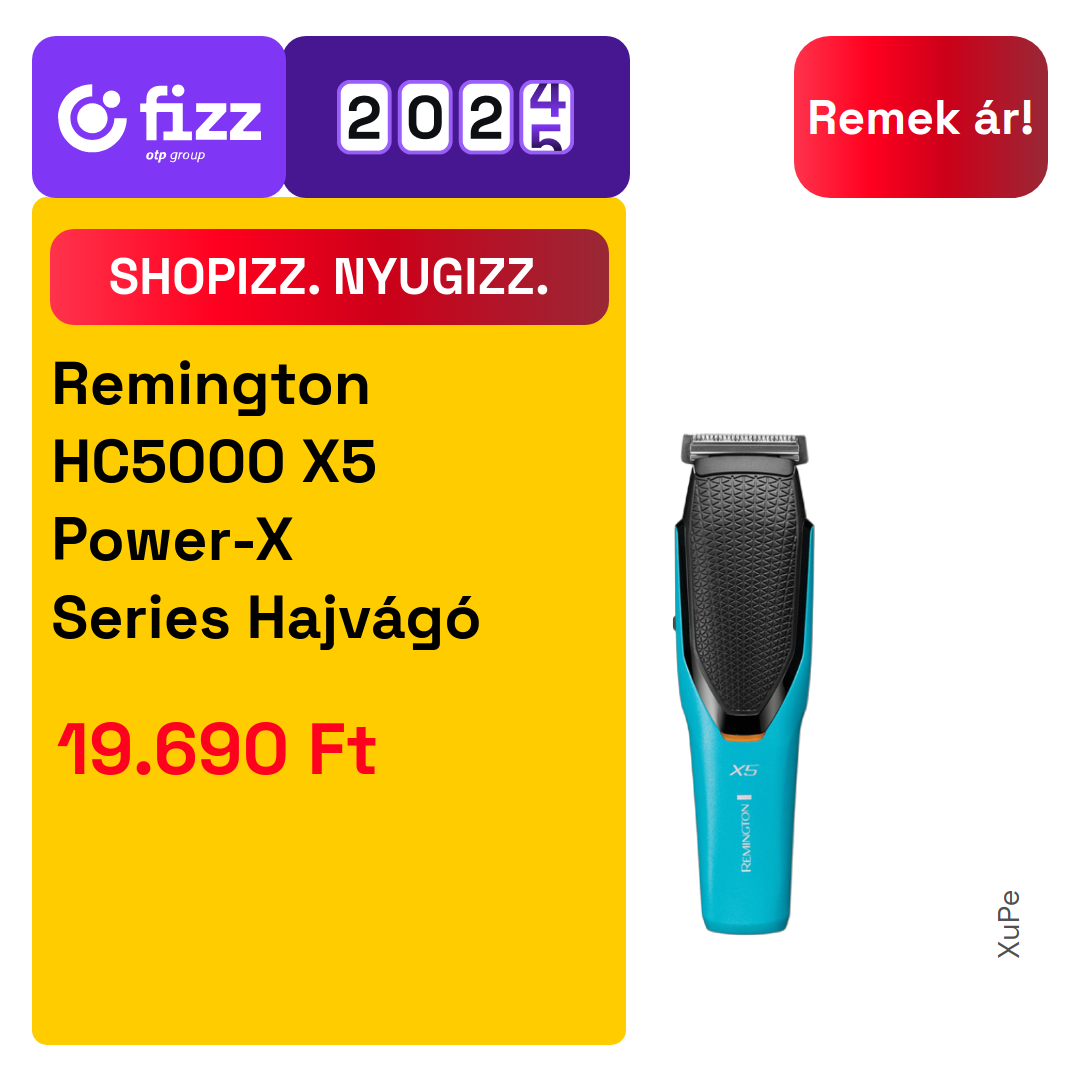Click the 'HC5000 X5' model text
The image size is (1080, 1080).
pyautogui.click(x=215, y=461)
